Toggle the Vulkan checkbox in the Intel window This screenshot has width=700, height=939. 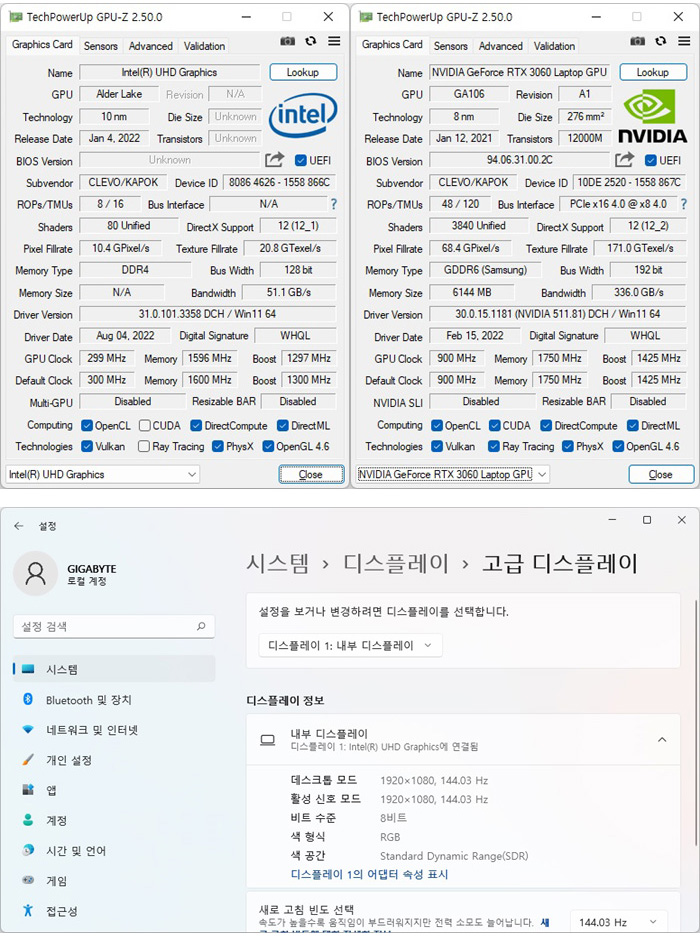click(x=87, y=446)
